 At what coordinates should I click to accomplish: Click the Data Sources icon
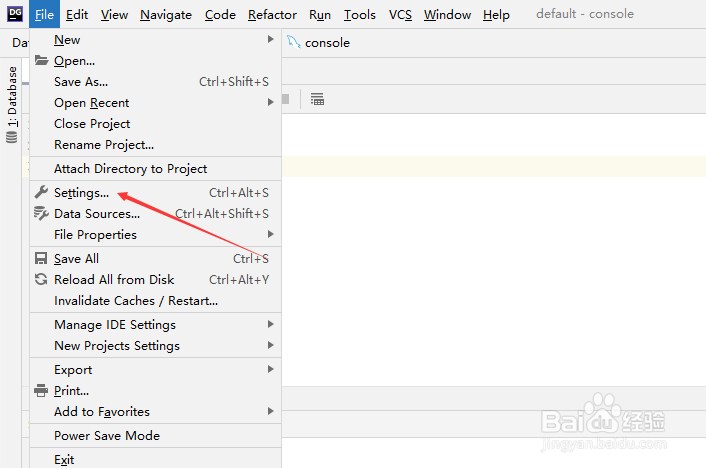pos(41,214)
